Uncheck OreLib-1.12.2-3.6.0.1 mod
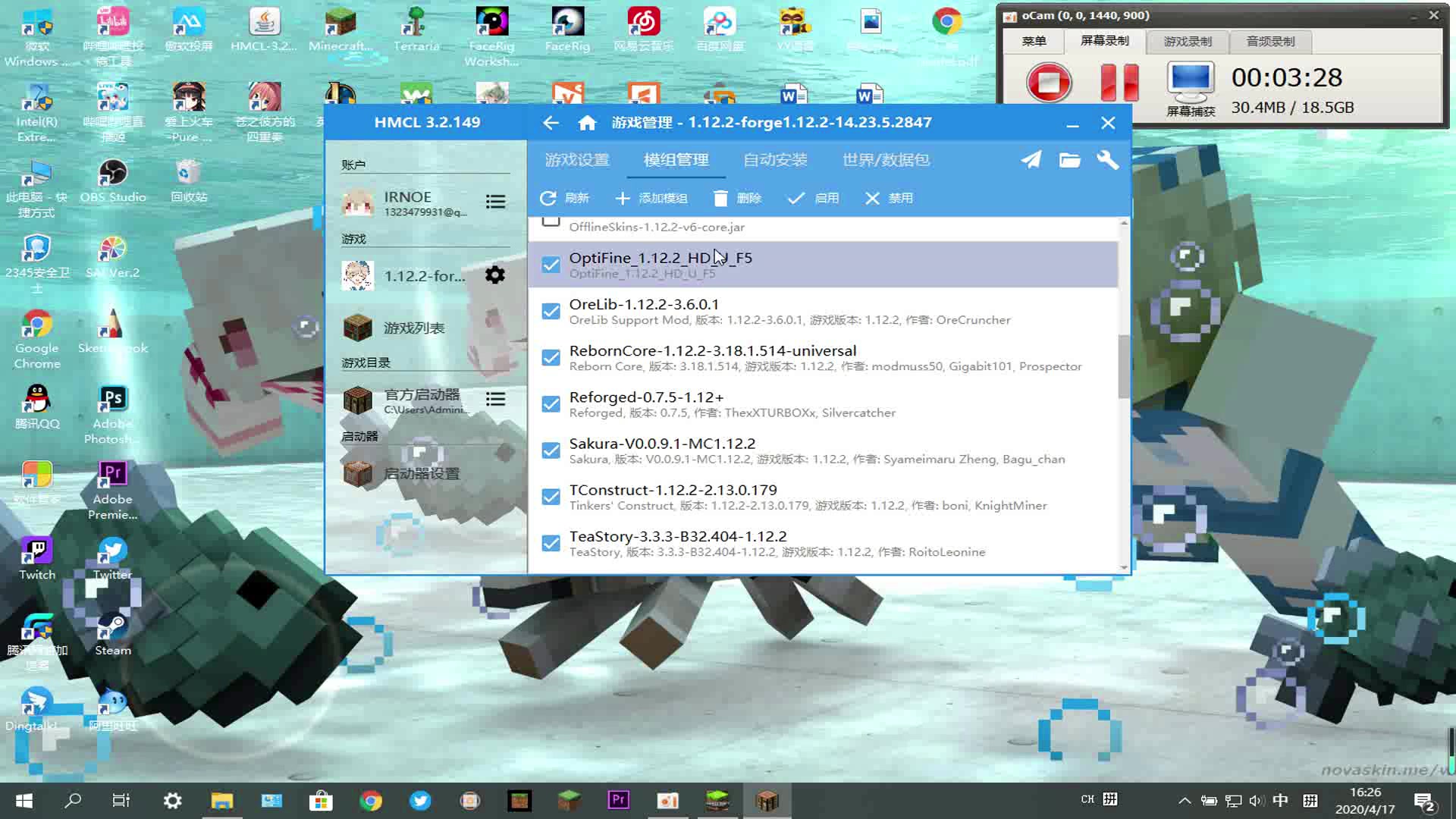This screenshot has height=819, width=1456. (x=551, y=311)
